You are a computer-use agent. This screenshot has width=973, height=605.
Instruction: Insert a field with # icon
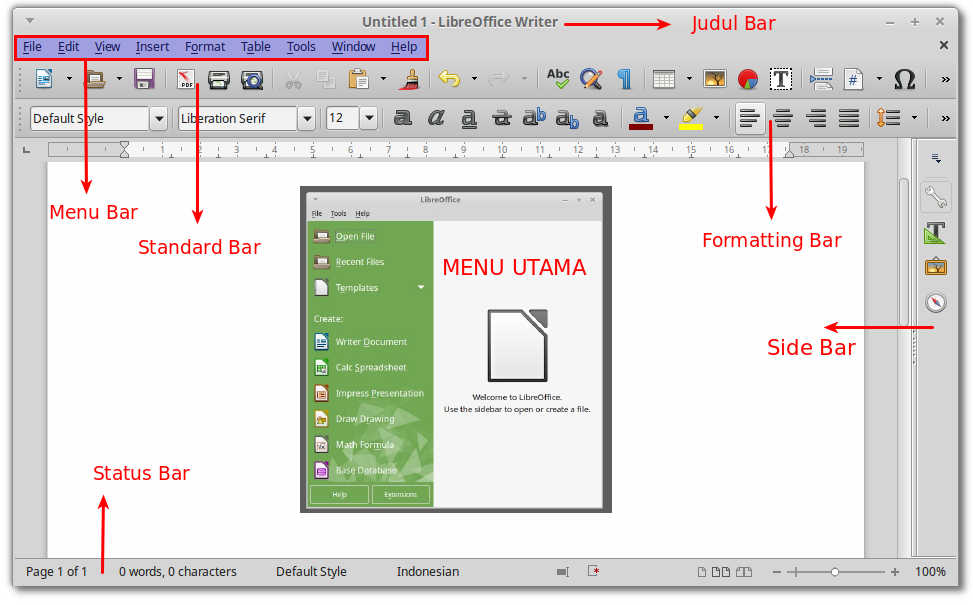click(853, 79)
